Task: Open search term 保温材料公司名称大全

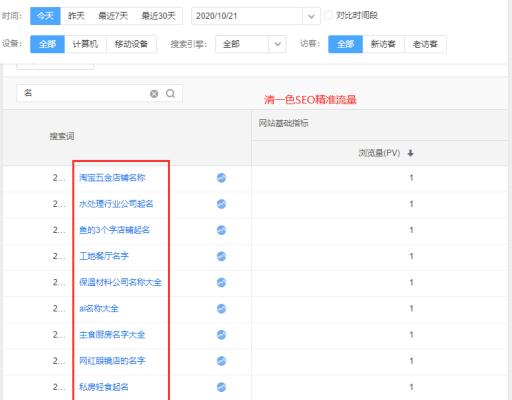Action: coord(120,282)
